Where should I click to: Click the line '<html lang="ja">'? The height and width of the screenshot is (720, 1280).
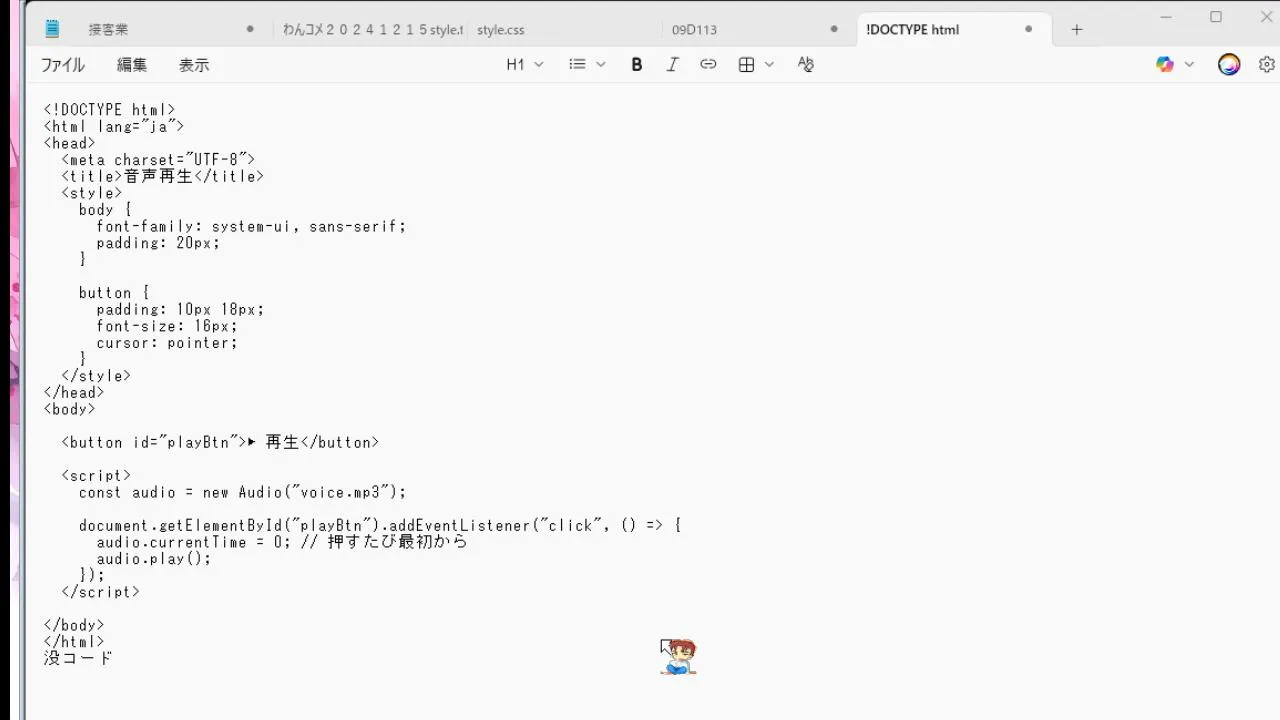113,127
